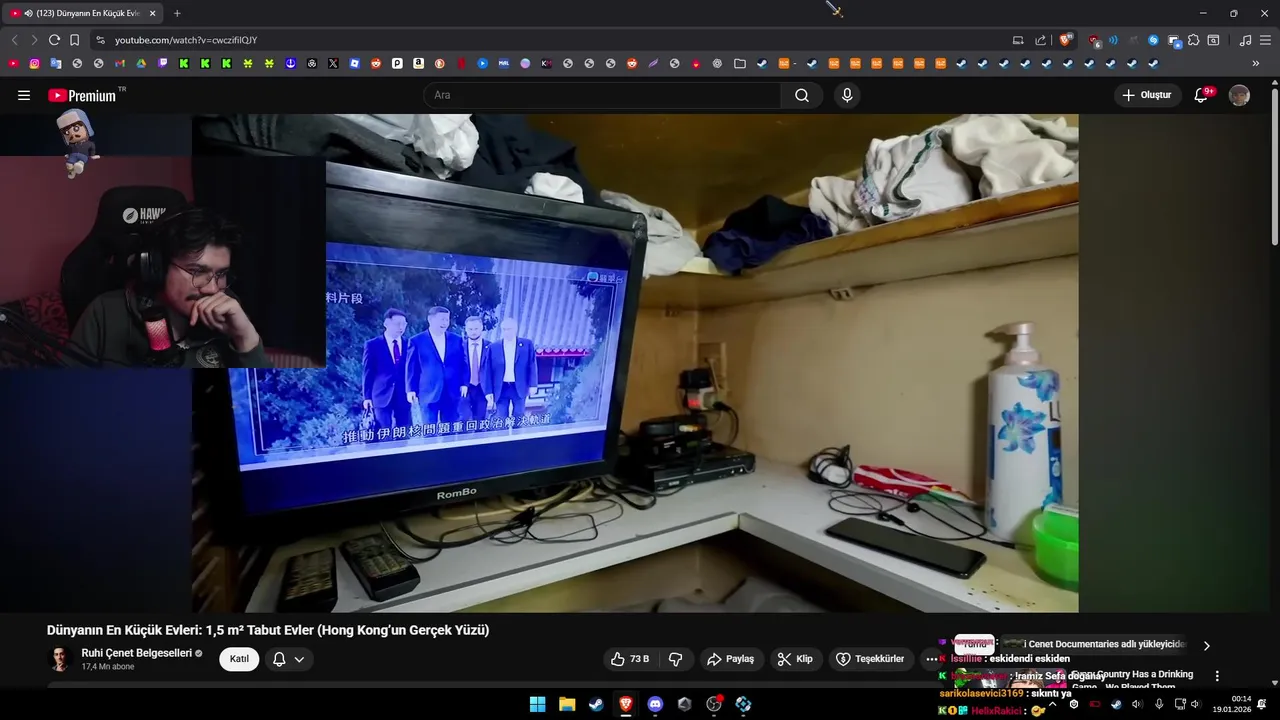This screenshot has height=720, width=1280.
Task: Switch to the YouTube browser tab
Action: (82, 13)
